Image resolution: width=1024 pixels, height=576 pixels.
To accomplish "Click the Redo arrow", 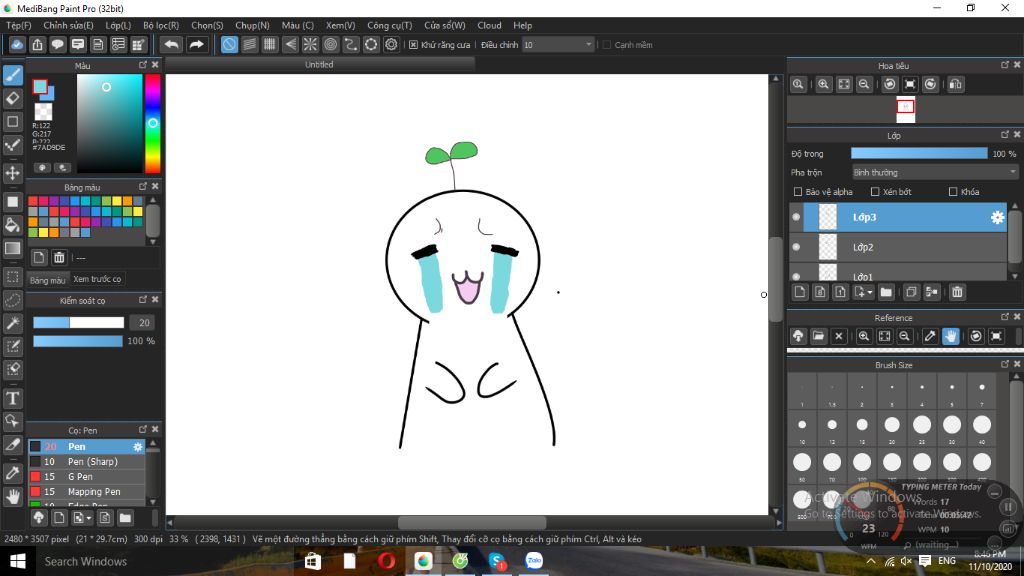I will [x=196, y=44].
